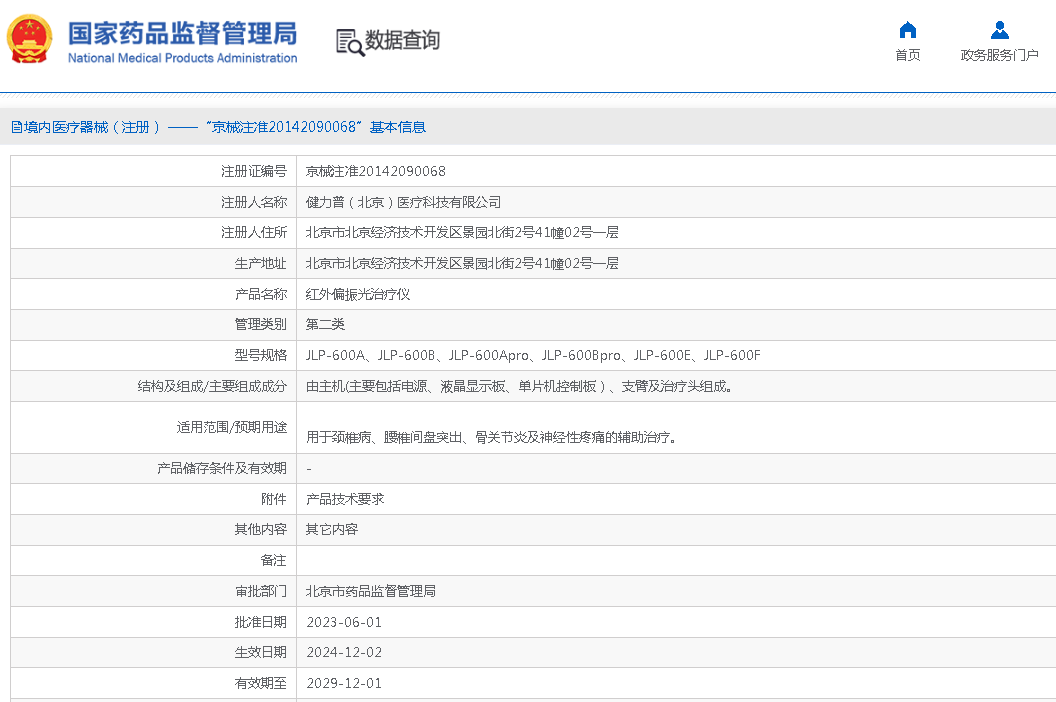Open the 首页 text link
This screenshot has width=1056, height=702.
pos(907,55)
